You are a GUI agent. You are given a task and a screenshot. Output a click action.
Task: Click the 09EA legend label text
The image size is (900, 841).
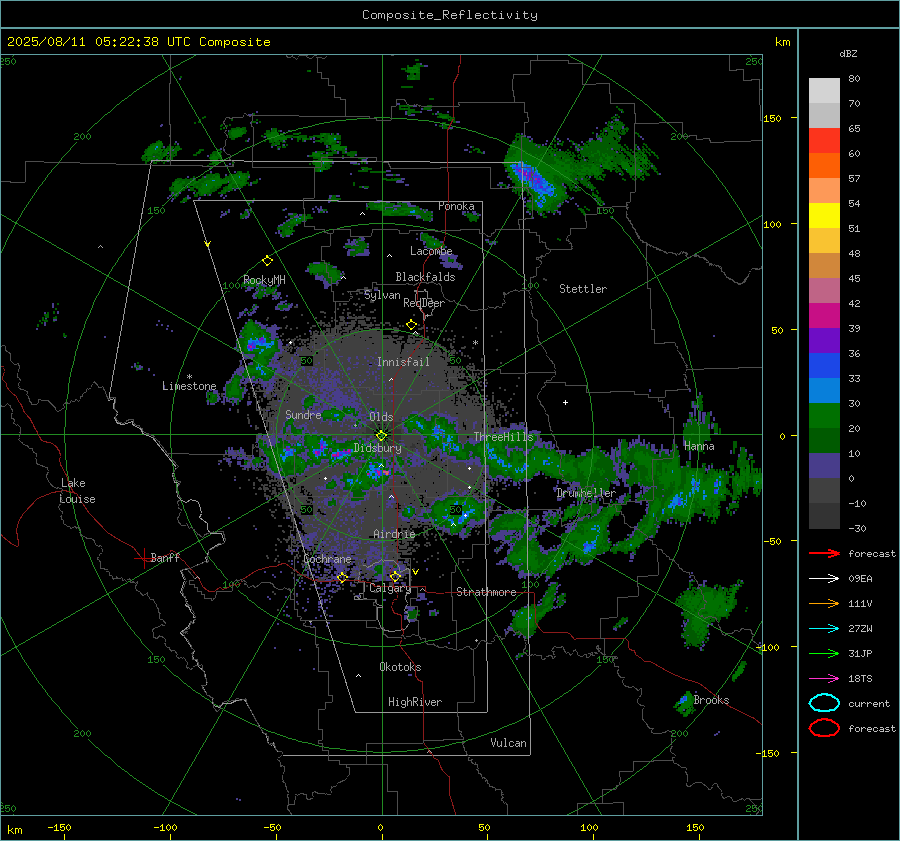click(x=860, y=579)
